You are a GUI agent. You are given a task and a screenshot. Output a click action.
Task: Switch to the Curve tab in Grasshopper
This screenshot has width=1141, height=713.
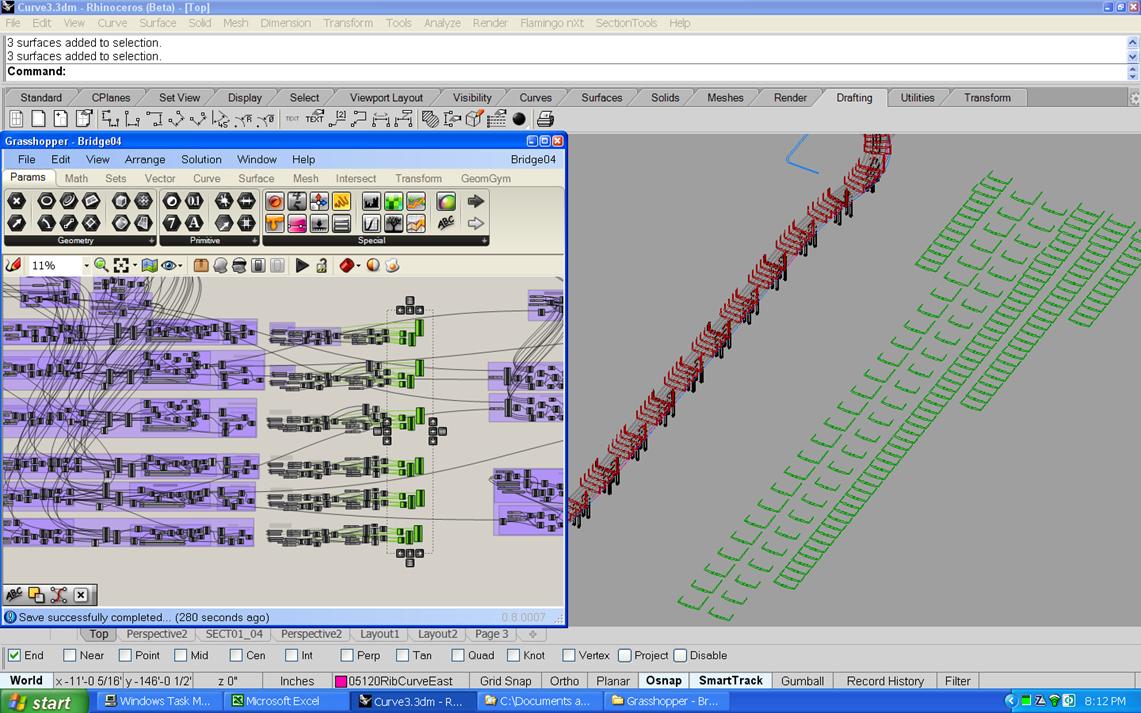[207, 178]
